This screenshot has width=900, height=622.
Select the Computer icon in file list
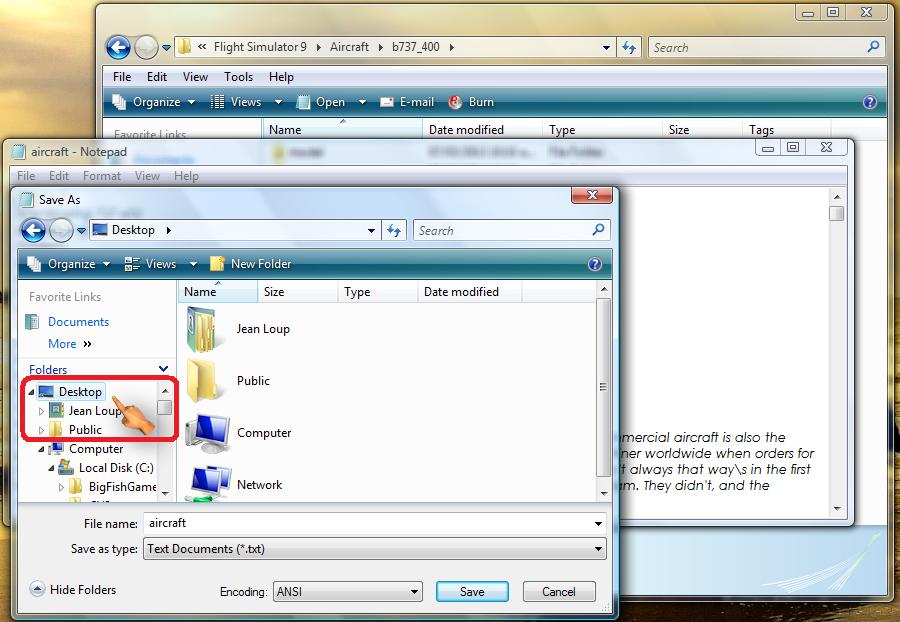(x=208, y=433)
